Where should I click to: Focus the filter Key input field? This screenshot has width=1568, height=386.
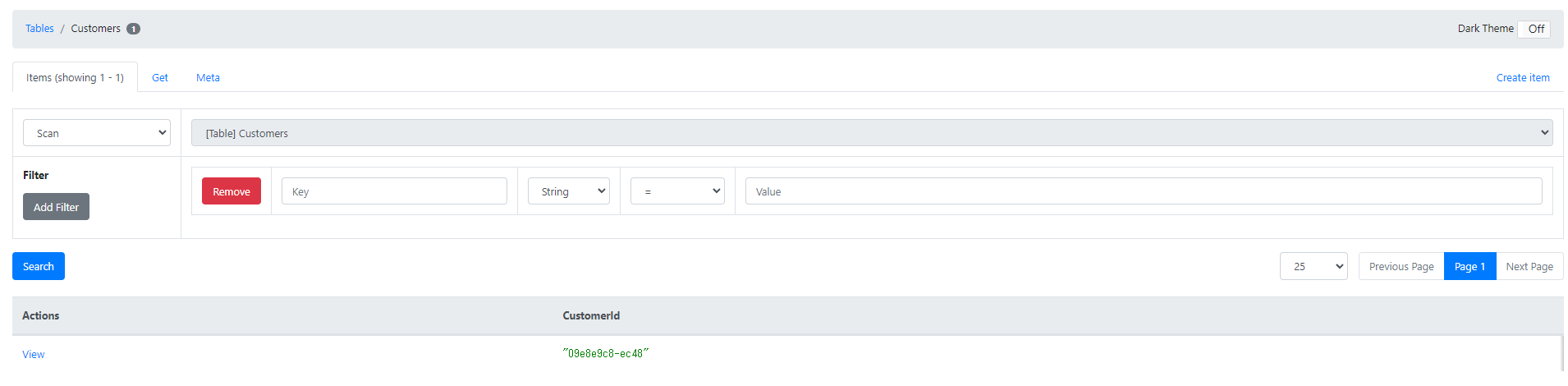(394, 191)
